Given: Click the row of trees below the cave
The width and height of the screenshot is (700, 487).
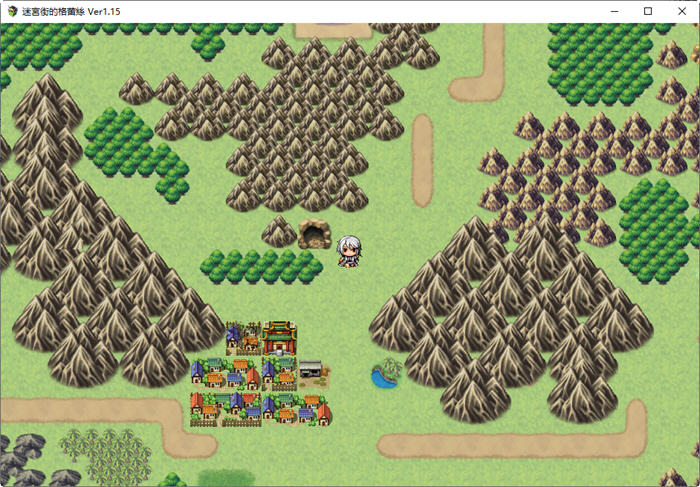Looking at the screenshot, I should tap(262, 267).
